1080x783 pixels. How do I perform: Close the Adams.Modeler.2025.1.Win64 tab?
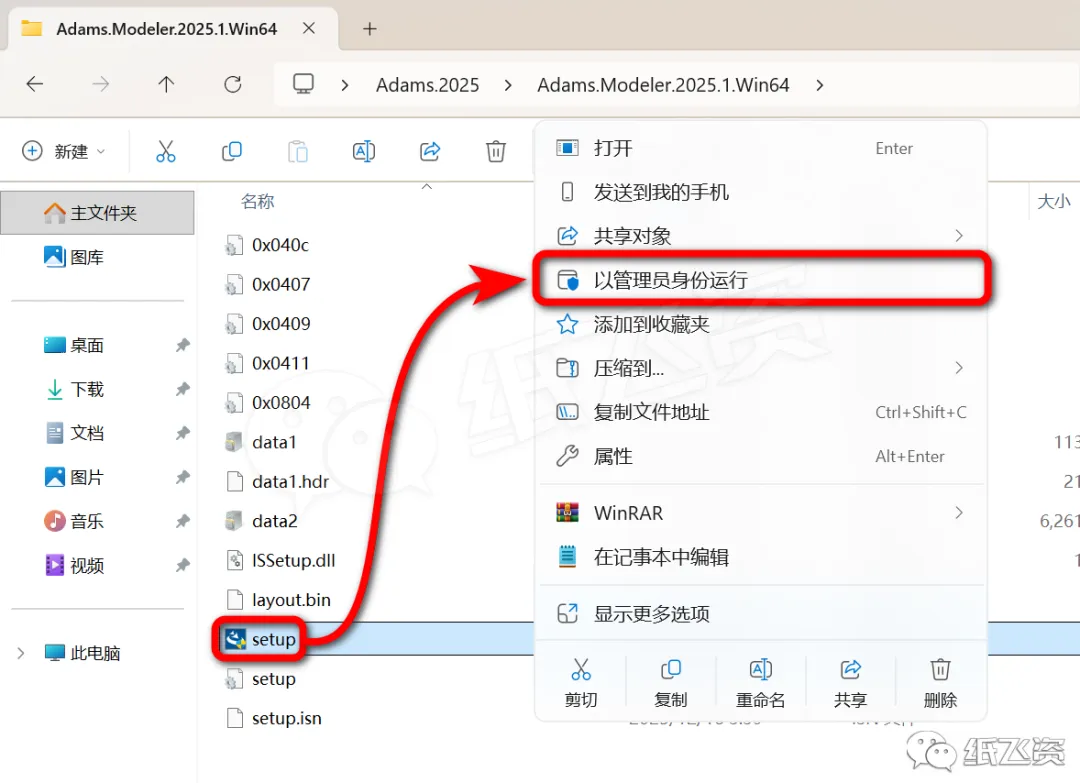(309, 28)
